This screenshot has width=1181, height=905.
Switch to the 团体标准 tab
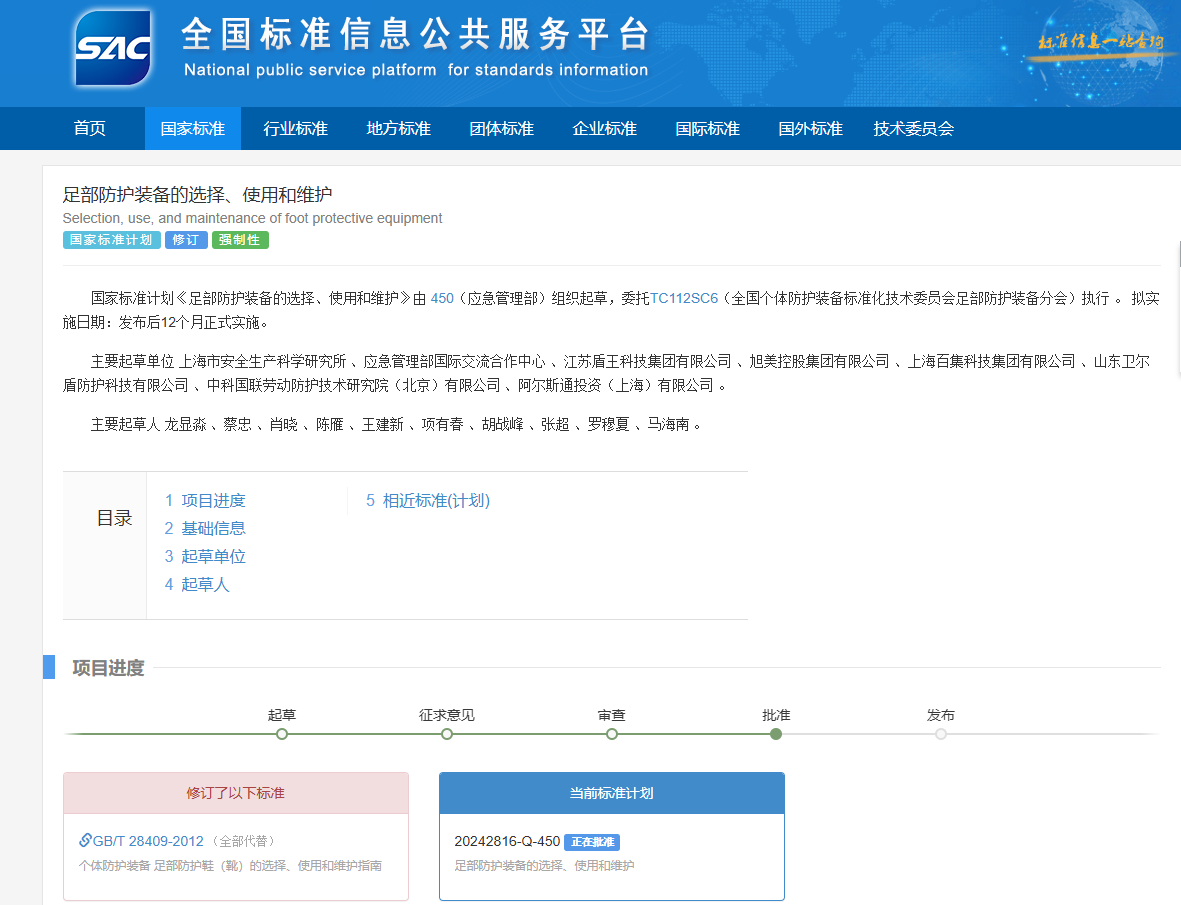[x=502, y=129]
